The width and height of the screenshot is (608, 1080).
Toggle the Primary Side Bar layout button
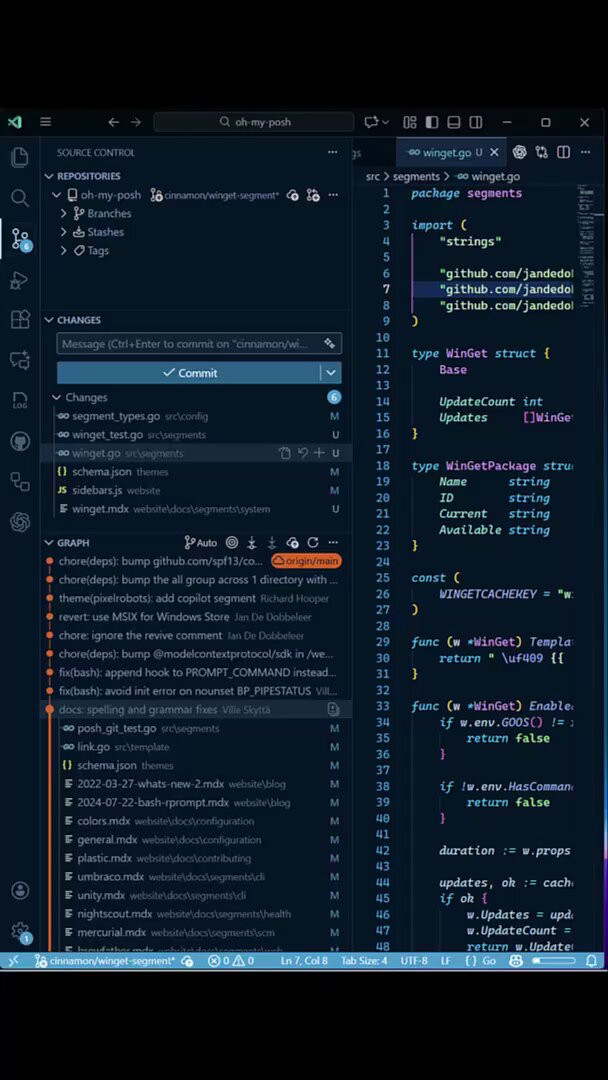432,122
